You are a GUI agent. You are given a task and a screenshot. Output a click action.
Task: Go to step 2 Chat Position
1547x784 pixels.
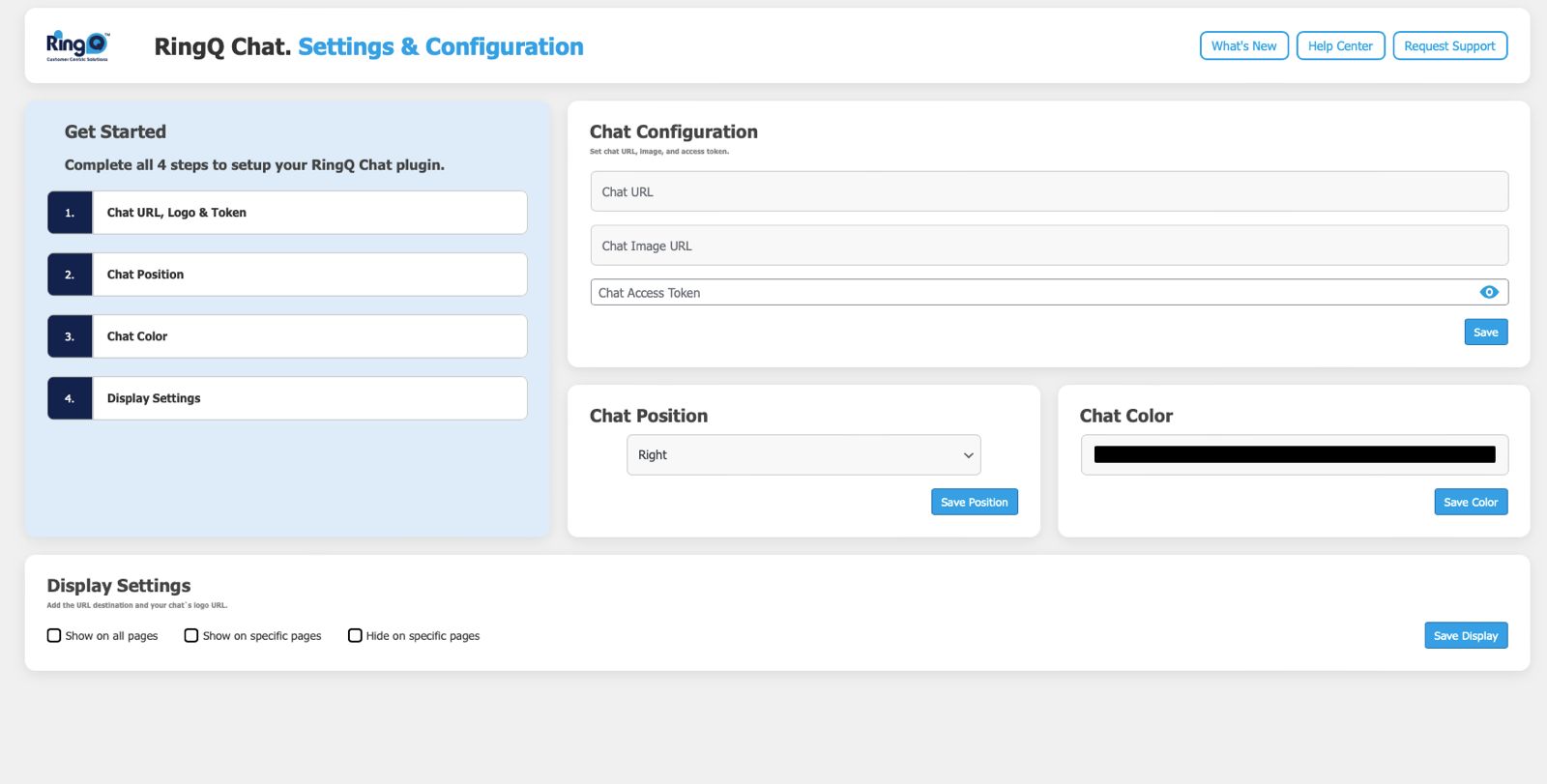[x=287, y=275]
